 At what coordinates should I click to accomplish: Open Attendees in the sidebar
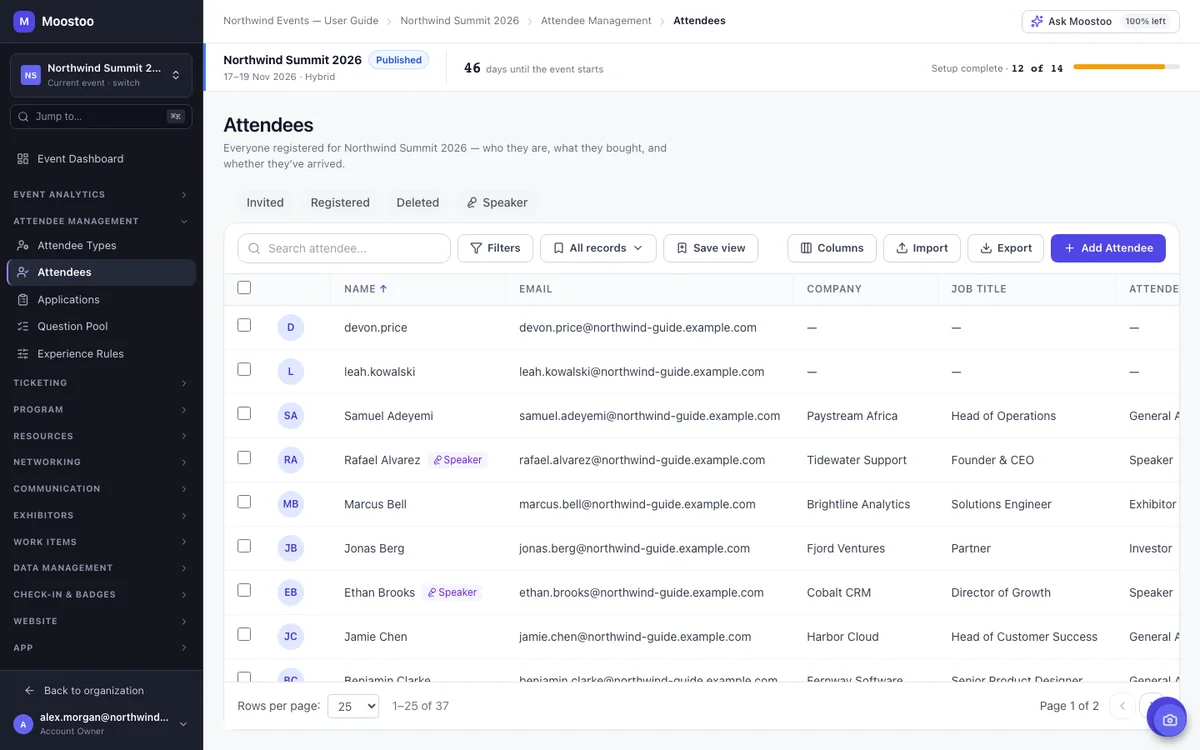pyautogui.click(x=101, y=272)
